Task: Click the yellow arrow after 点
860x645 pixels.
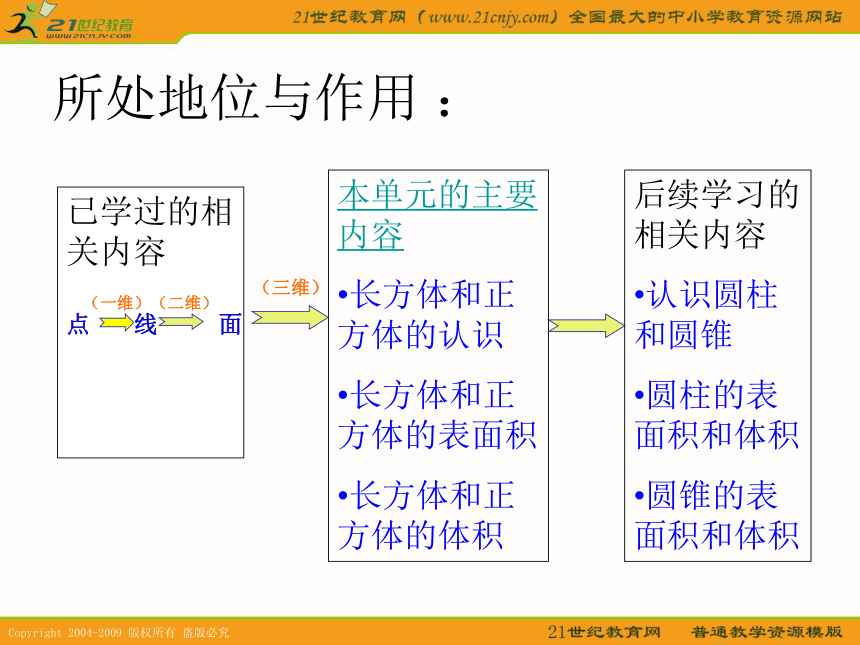Action: (x=116, y=322)
